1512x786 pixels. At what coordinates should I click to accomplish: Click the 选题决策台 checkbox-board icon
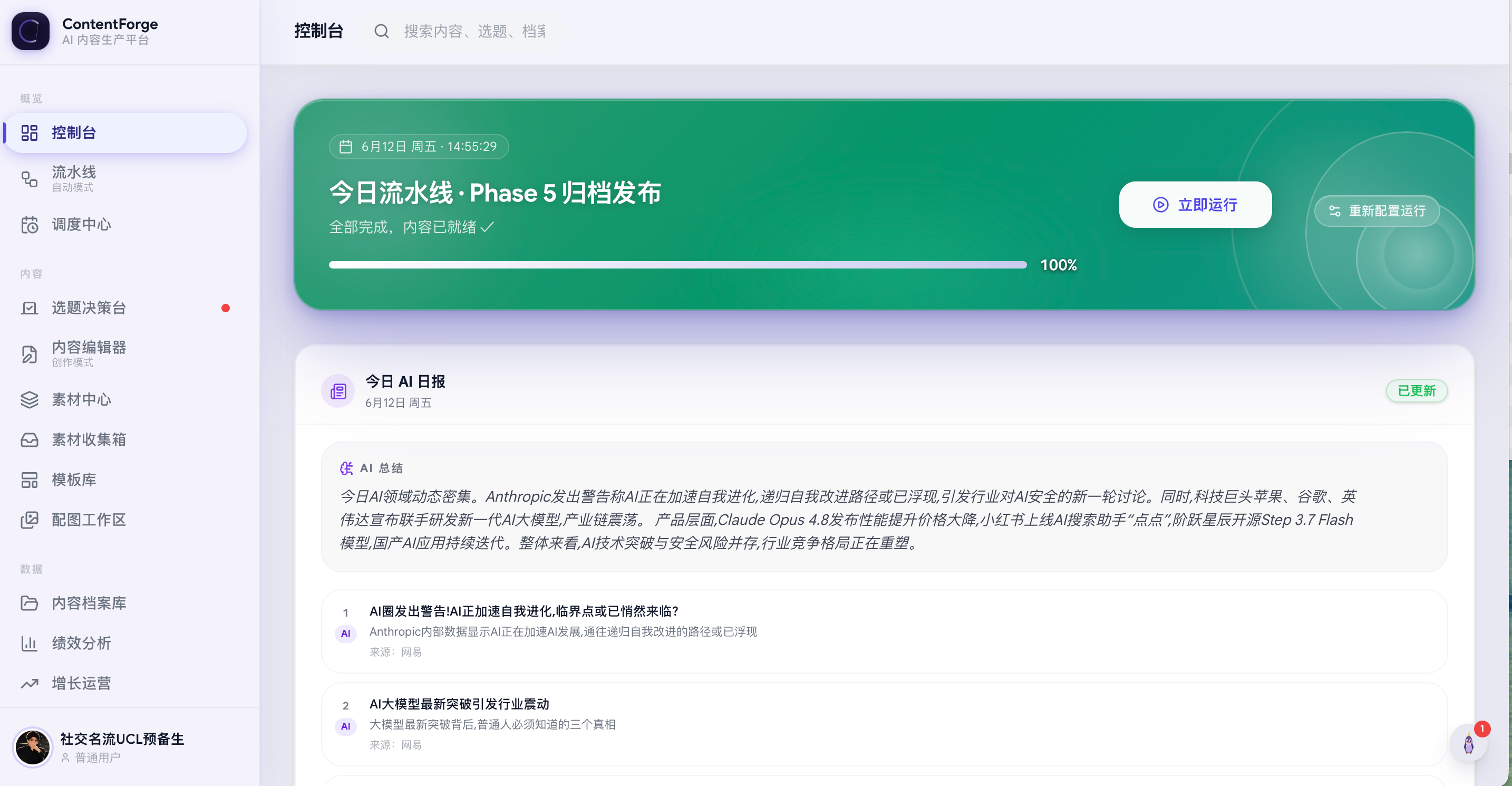30,308
